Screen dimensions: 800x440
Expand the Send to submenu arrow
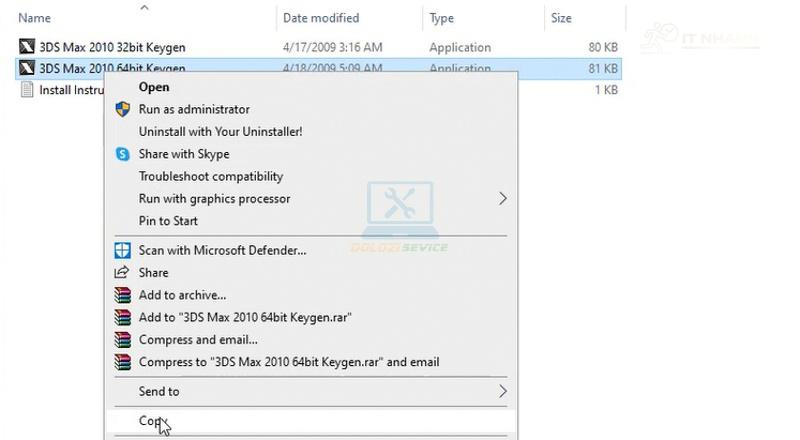503,392
